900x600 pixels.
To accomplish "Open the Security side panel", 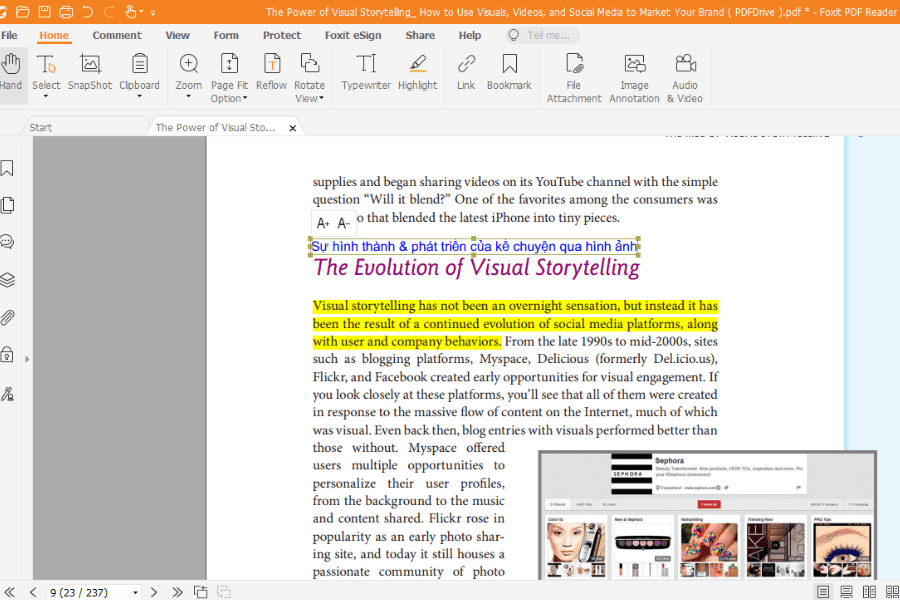I will click(7, 355).
